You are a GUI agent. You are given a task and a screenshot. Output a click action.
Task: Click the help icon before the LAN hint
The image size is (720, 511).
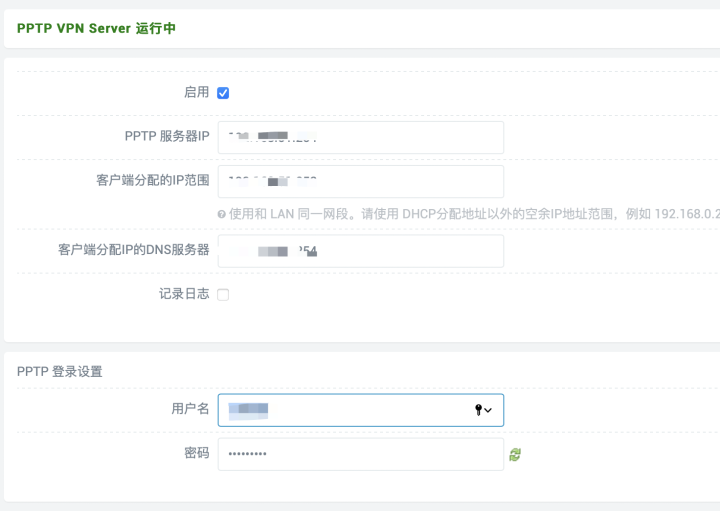pyautogui.click(x=221, y=214)
